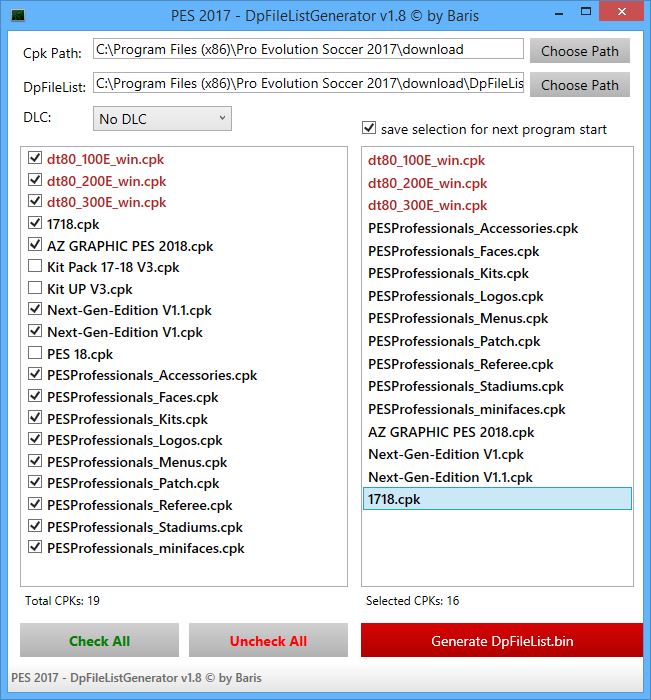651x700 pixels.
Task: Select dt80_300E_win.cpk in the right list
Action: coord(497,205)
